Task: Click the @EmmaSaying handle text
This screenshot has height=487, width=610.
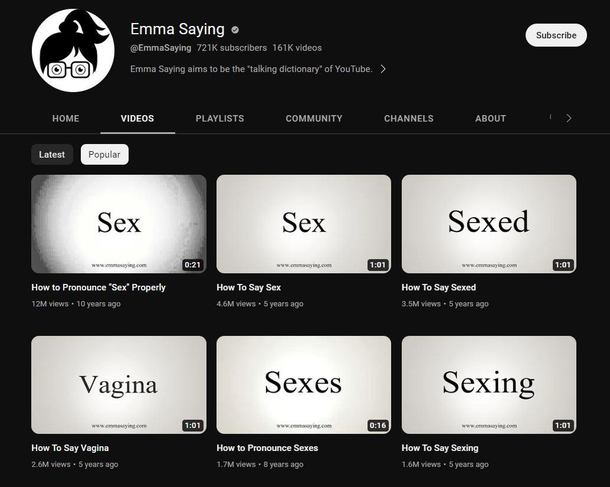Action: pos(161,48)
